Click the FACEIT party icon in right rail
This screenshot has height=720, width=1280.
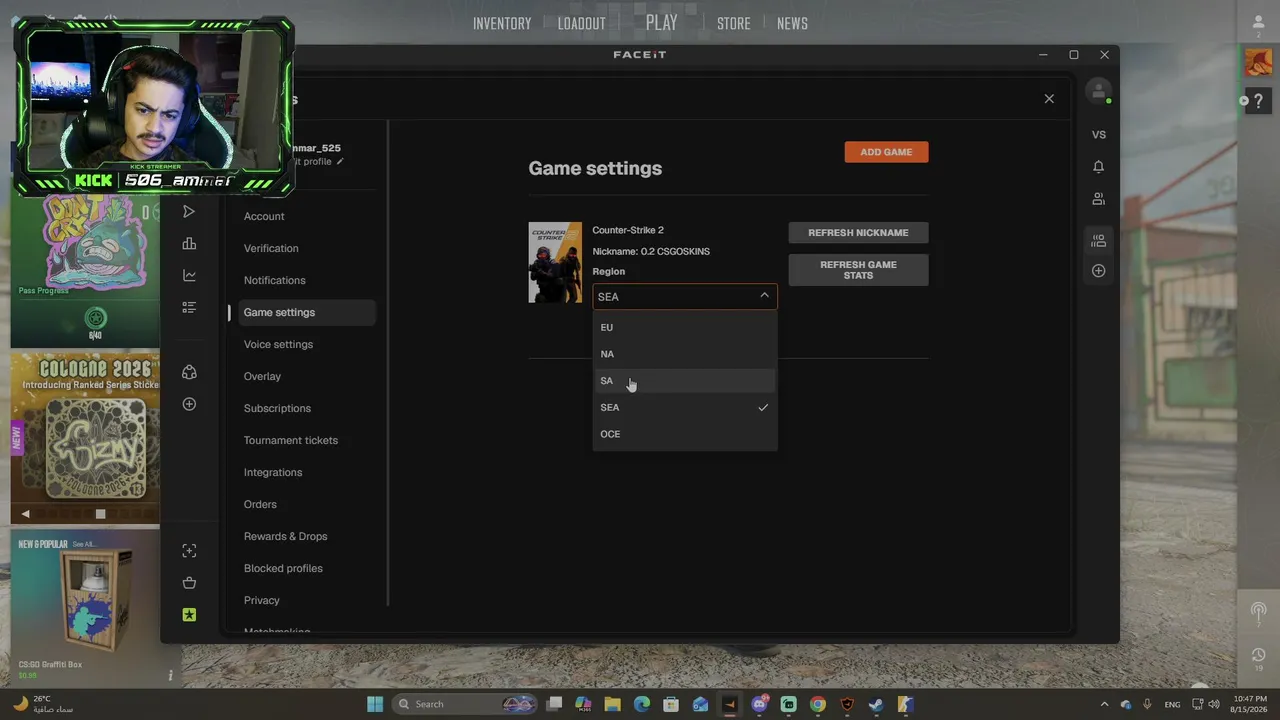[x=1099, y=241]
